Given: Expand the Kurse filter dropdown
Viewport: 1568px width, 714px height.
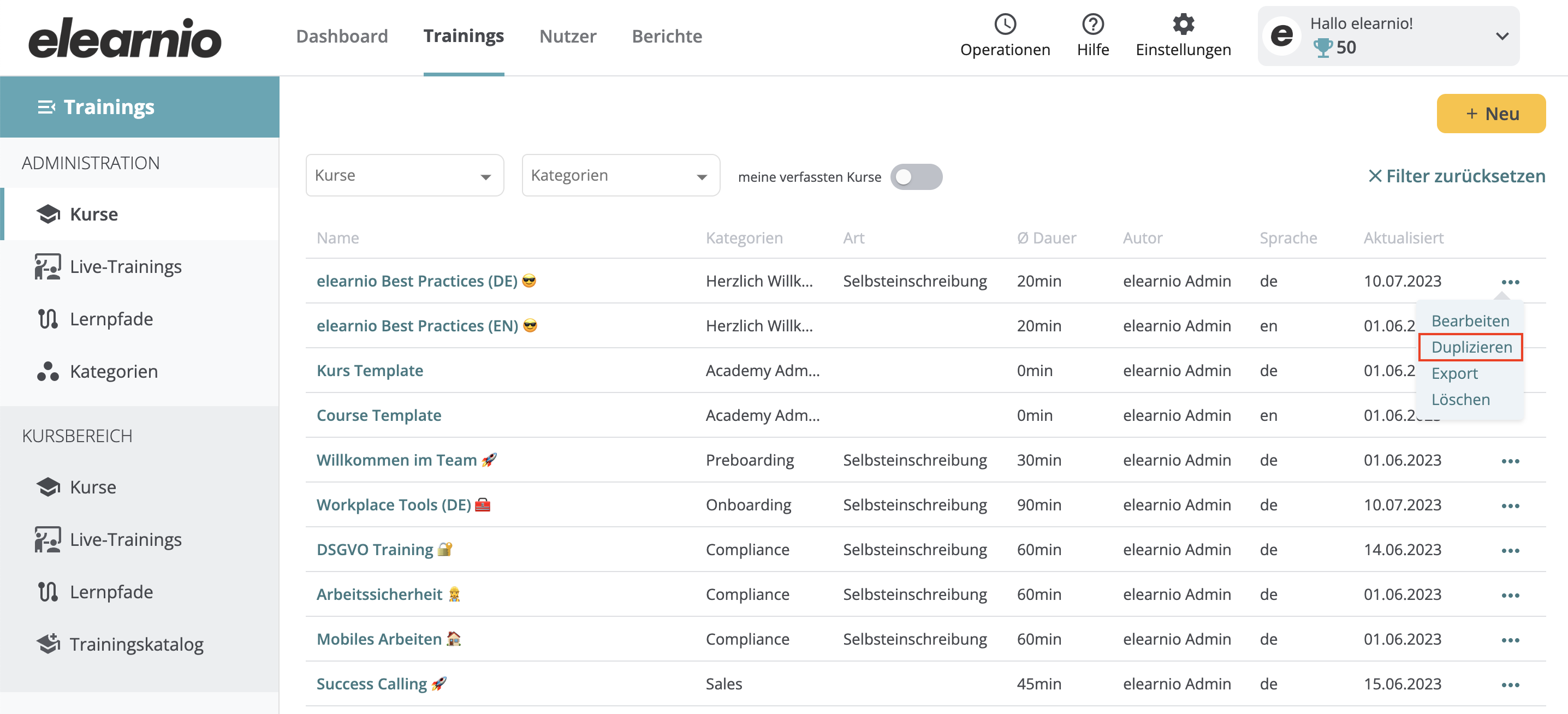Looking at the screenshot, I should (405, 175).
